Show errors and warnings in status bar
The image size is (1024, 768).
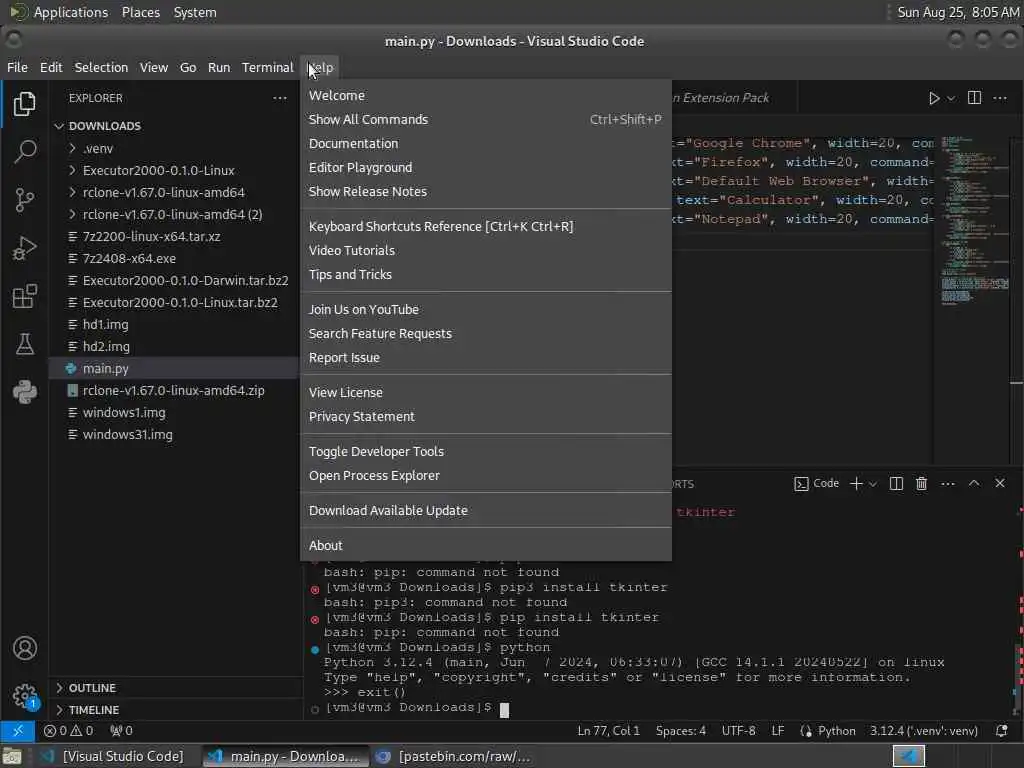click(68, 731)
